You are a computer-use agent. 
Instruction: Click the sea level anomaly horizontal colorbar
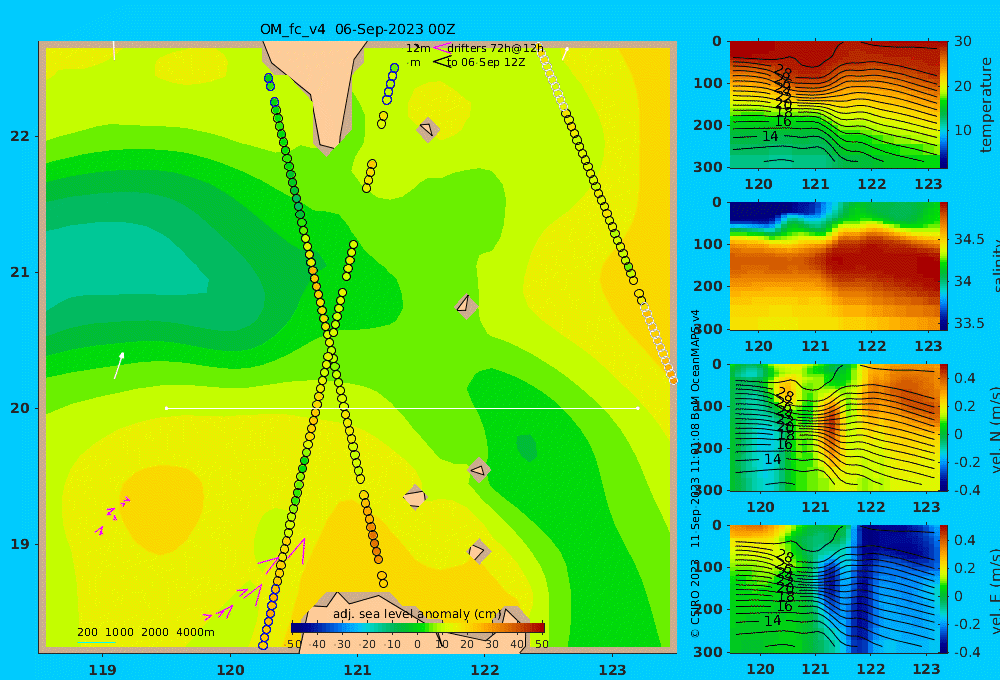point(418,628)
